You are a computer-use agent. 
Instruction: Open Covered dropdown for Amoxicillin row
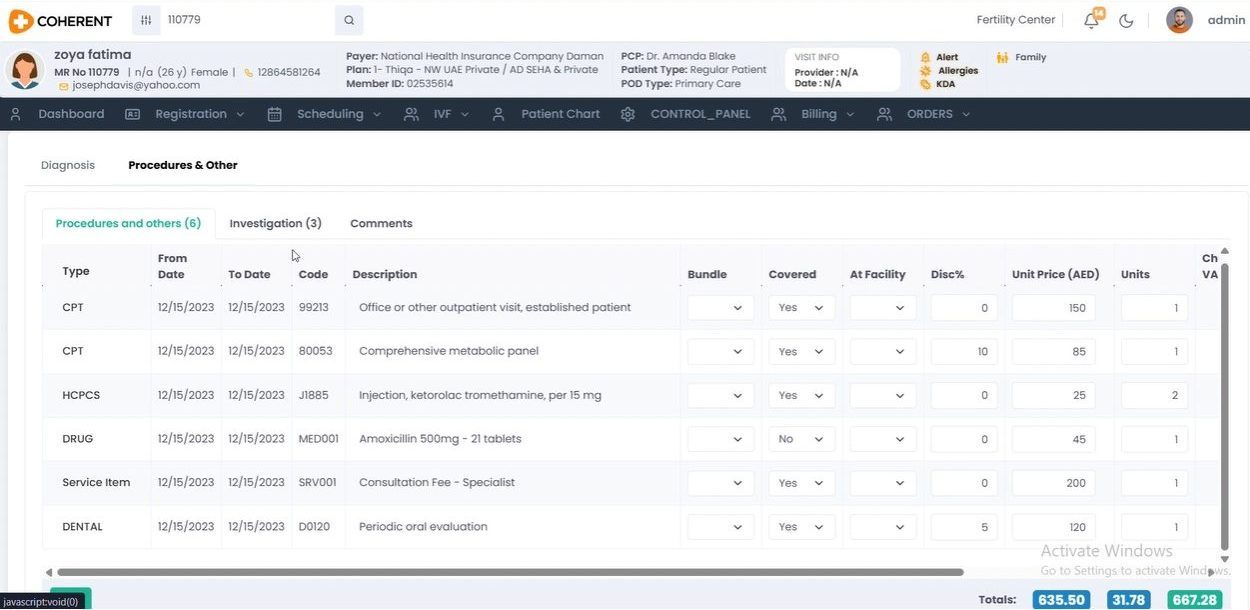point(801,439)
